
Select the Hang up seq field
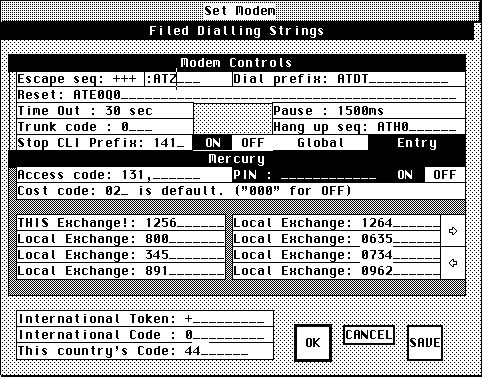pos(369,127)
